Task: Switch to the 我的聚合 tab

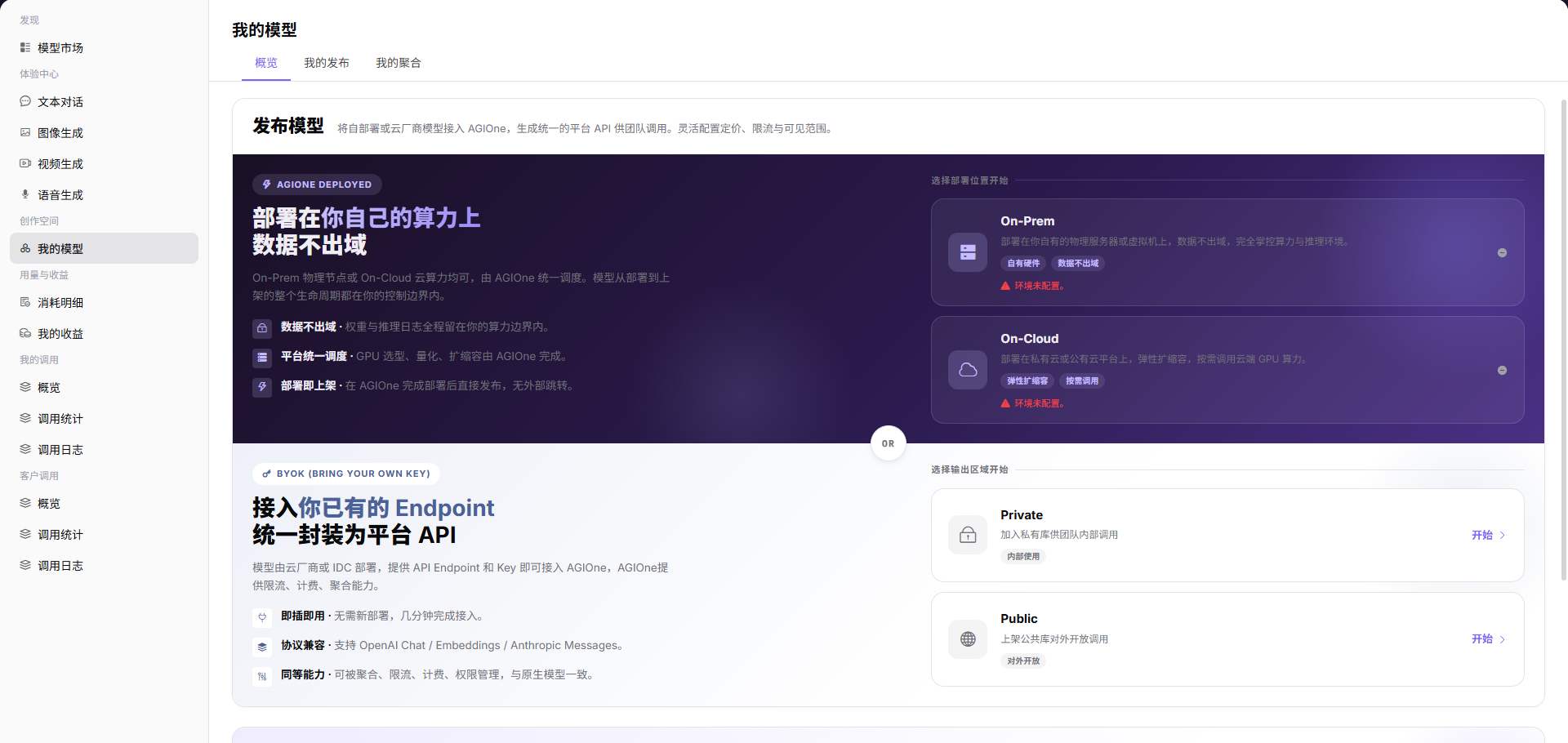Action: 399,63
